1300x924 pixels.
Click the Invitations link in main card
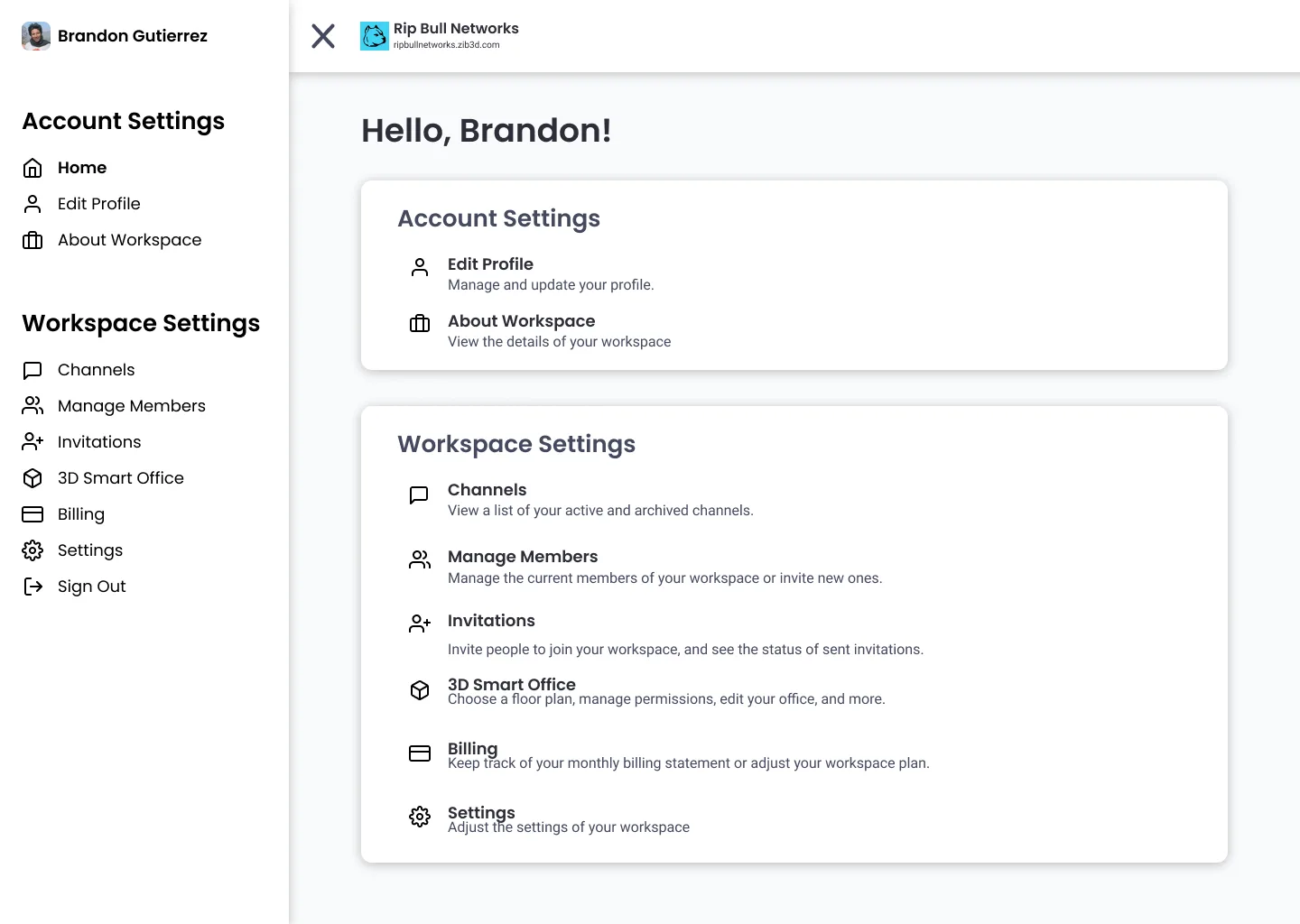click(x=491, y=621)
